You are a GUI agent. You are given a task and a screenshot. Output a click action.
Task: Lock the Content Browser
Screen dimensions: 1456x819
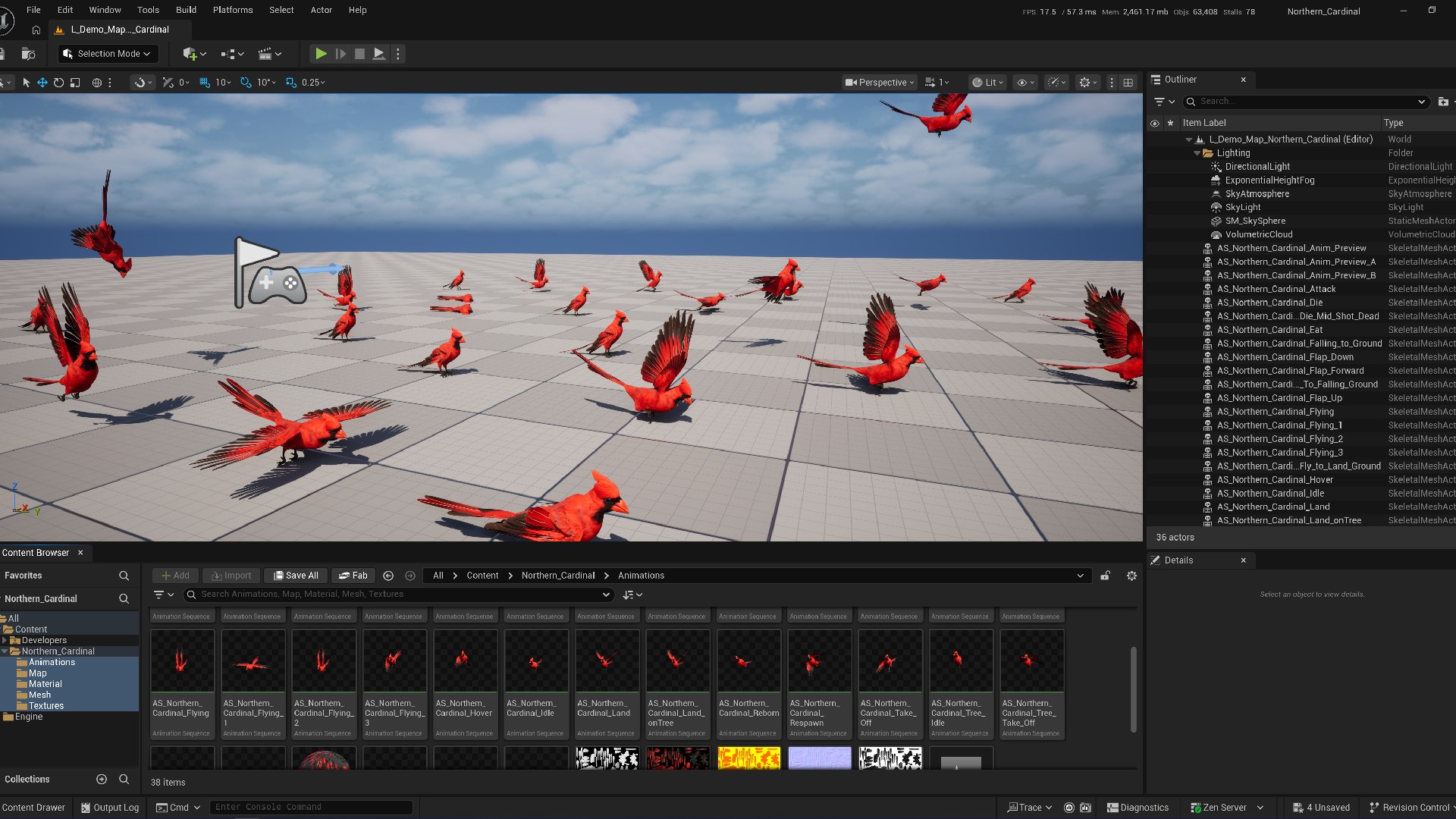coord(1106,576)
